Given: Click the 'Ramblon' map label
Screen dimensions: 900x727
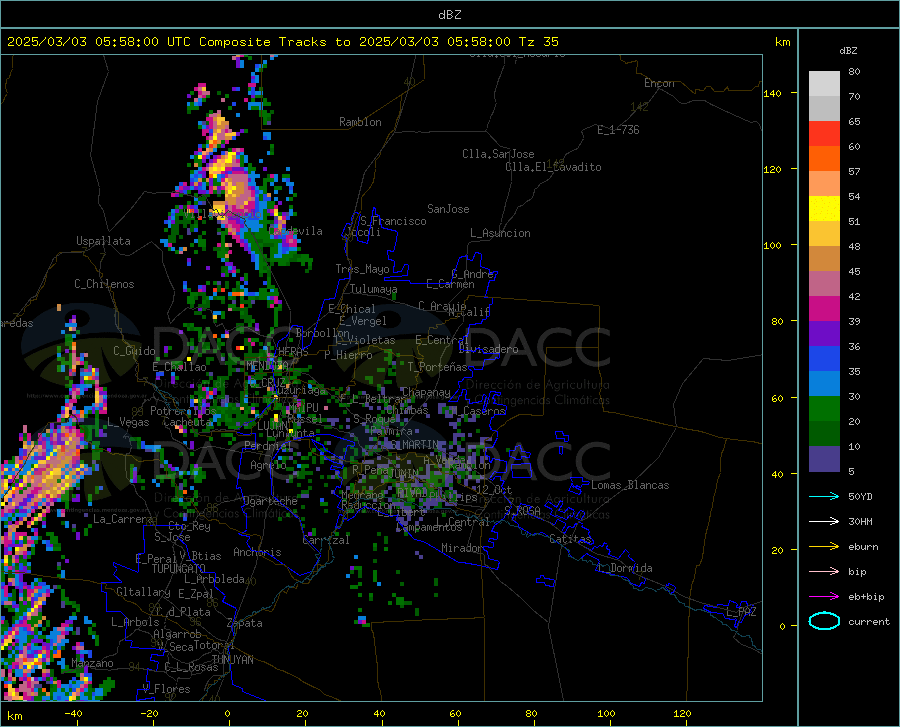Looking at the screenshot, I should pyautogui.click(x=360, y=122).
